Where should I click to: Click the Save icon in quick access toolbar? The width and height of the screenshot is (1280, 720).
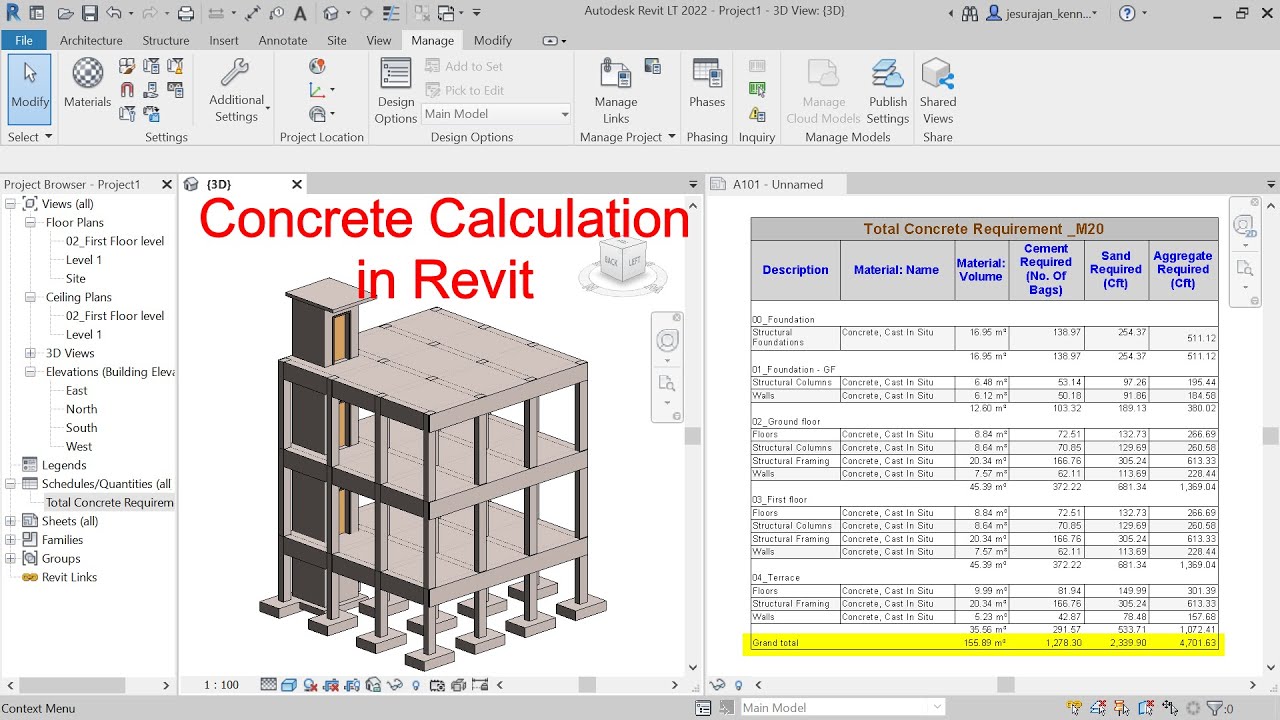point(90,14)
